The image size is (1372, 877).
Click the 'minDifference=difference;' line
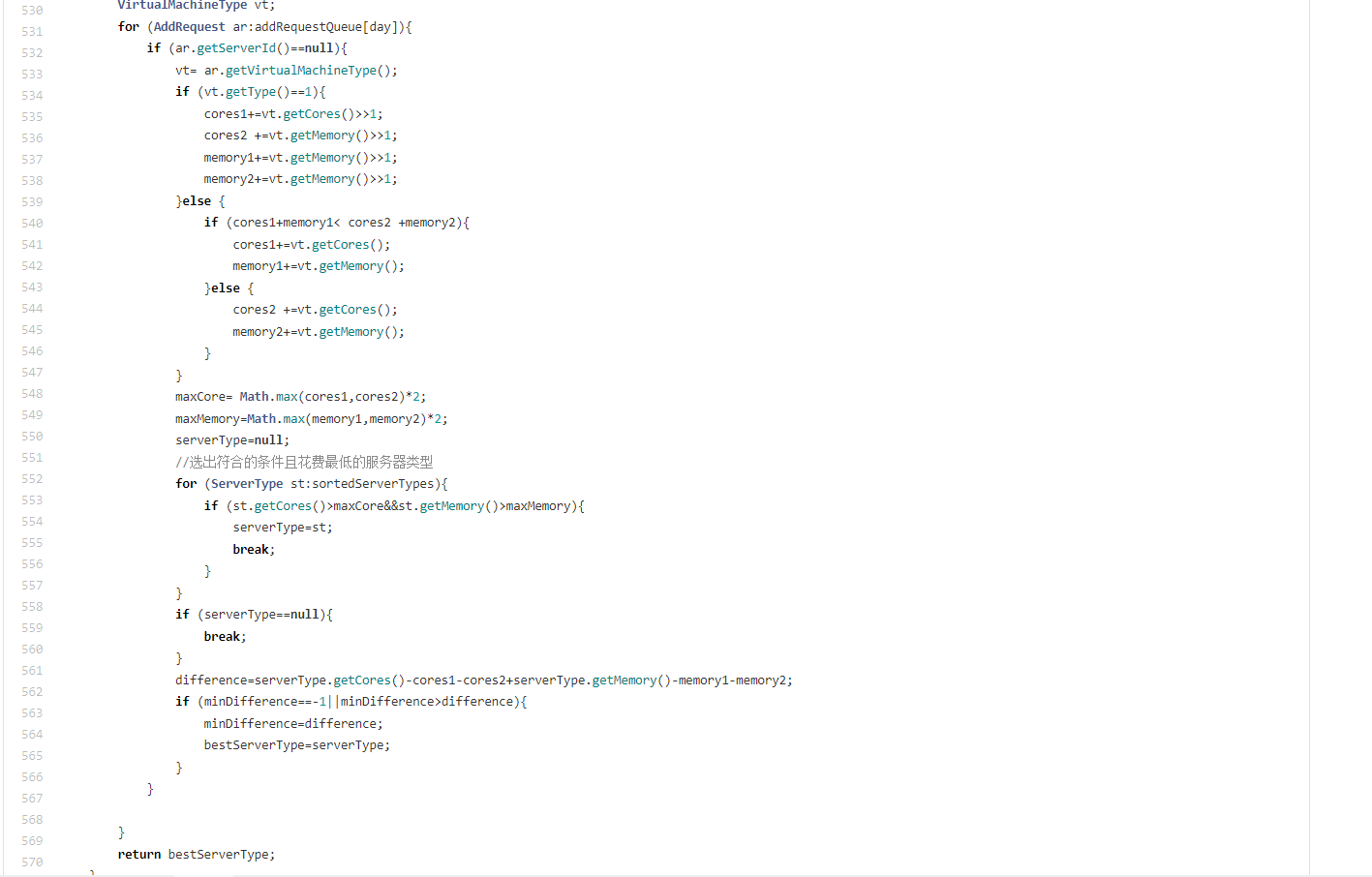(293, 724)
